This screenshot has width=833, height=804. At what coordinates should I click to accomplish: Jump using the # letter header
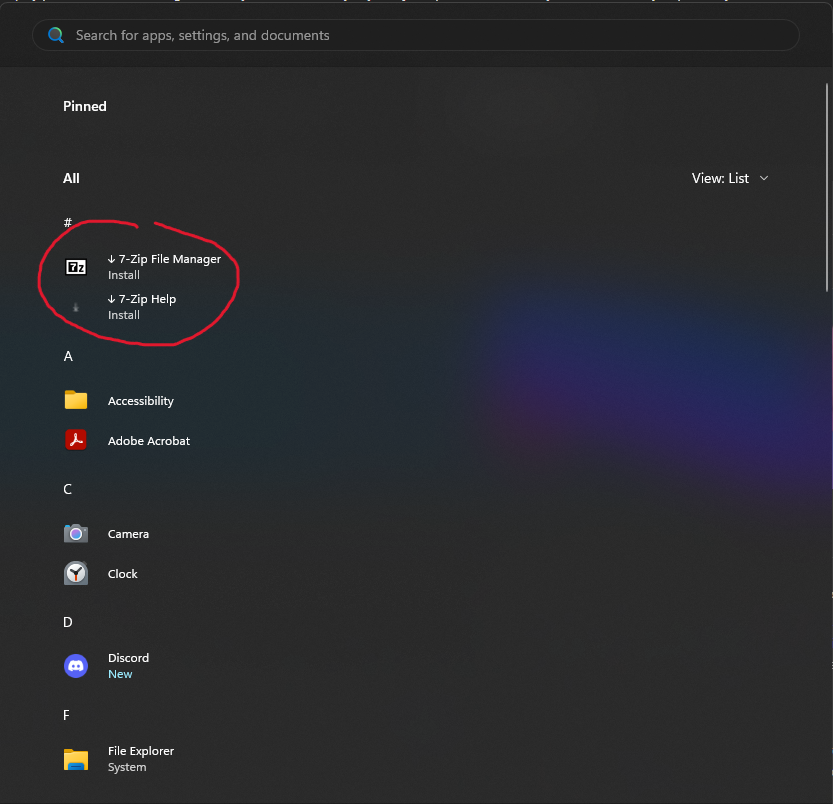[67, 222]
